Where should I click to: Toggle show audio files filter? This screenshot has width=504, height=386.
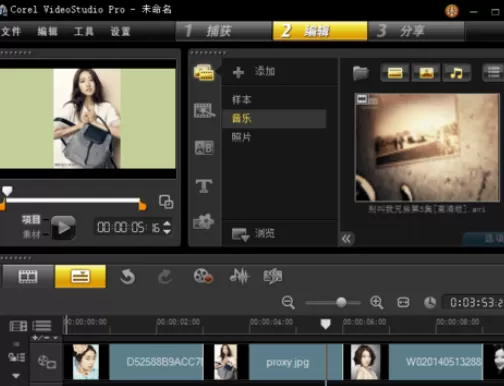click(457, 73)
